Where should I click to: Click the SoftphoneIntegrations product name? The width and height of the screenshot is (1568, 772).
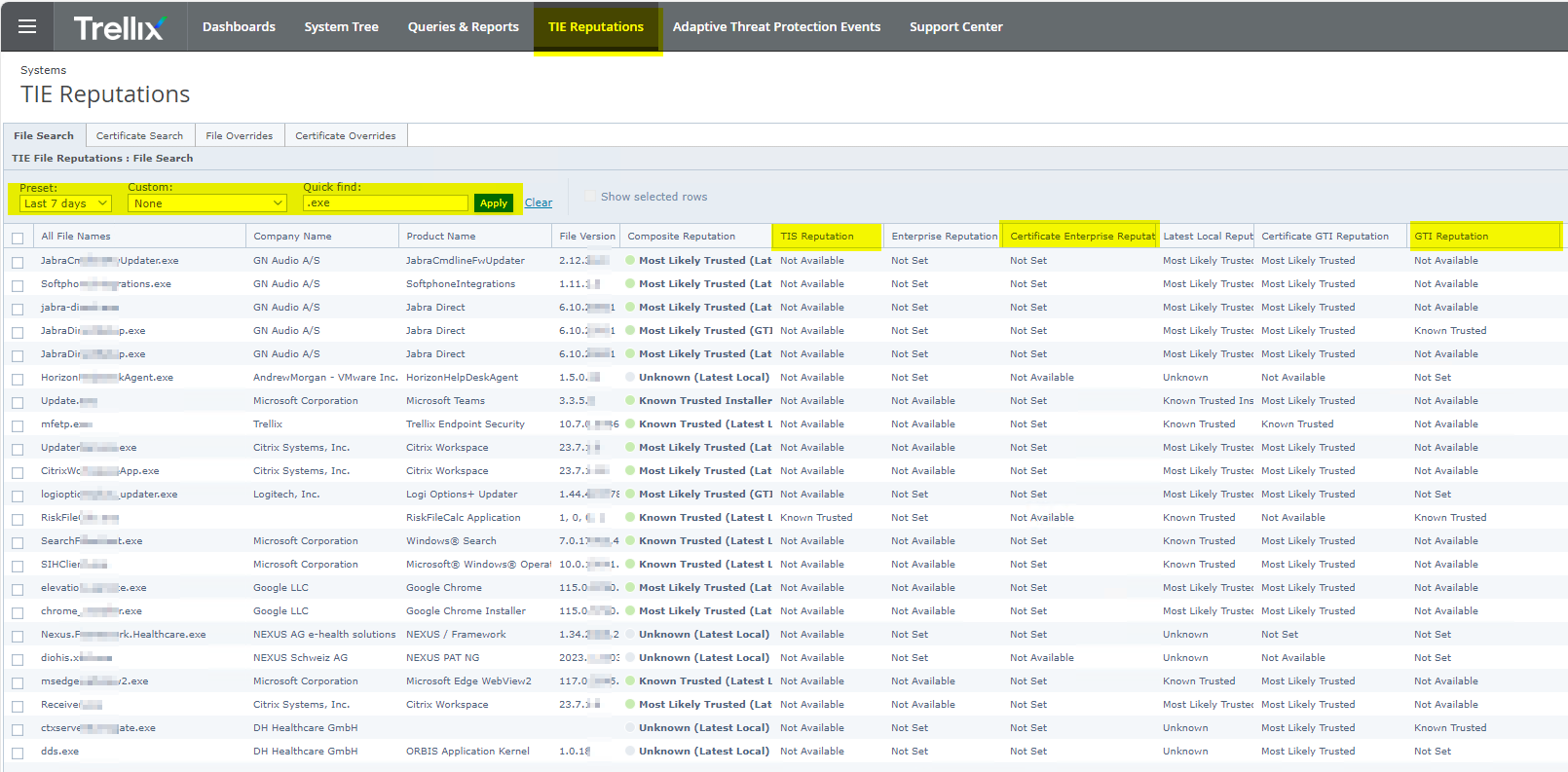461,284
